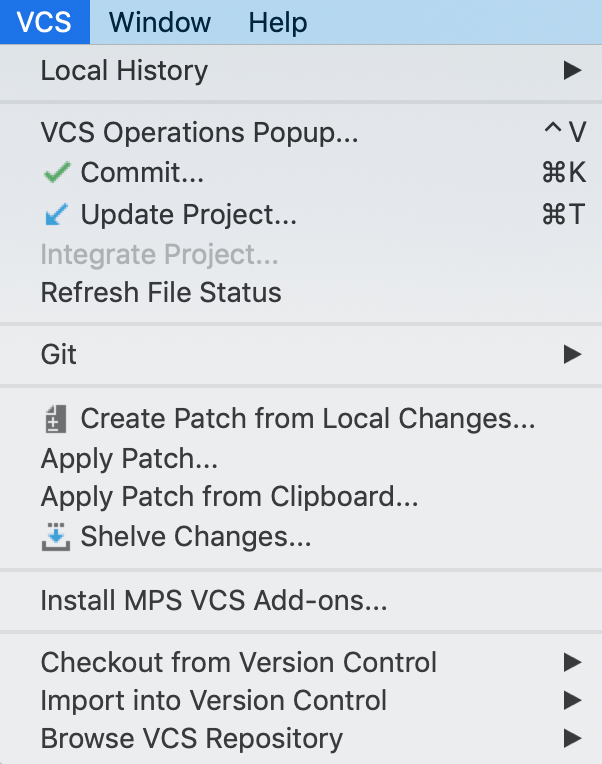
Task: Open the VCS menu in menu bar
Action: [44, 22]
